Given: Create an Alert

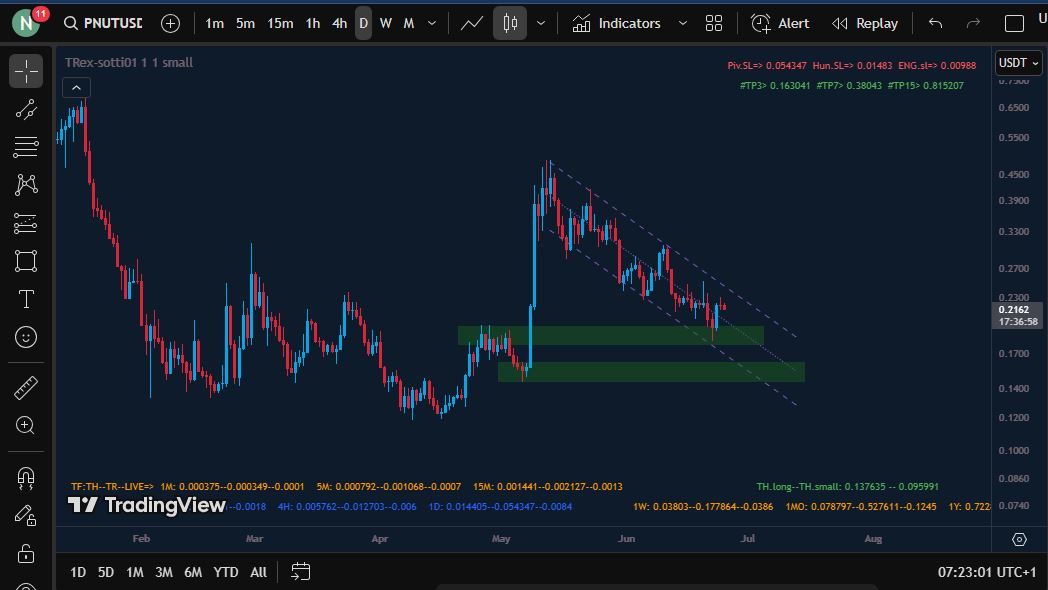Looking at the screenshot, I should pyautogui.click(x=780, y=23).
